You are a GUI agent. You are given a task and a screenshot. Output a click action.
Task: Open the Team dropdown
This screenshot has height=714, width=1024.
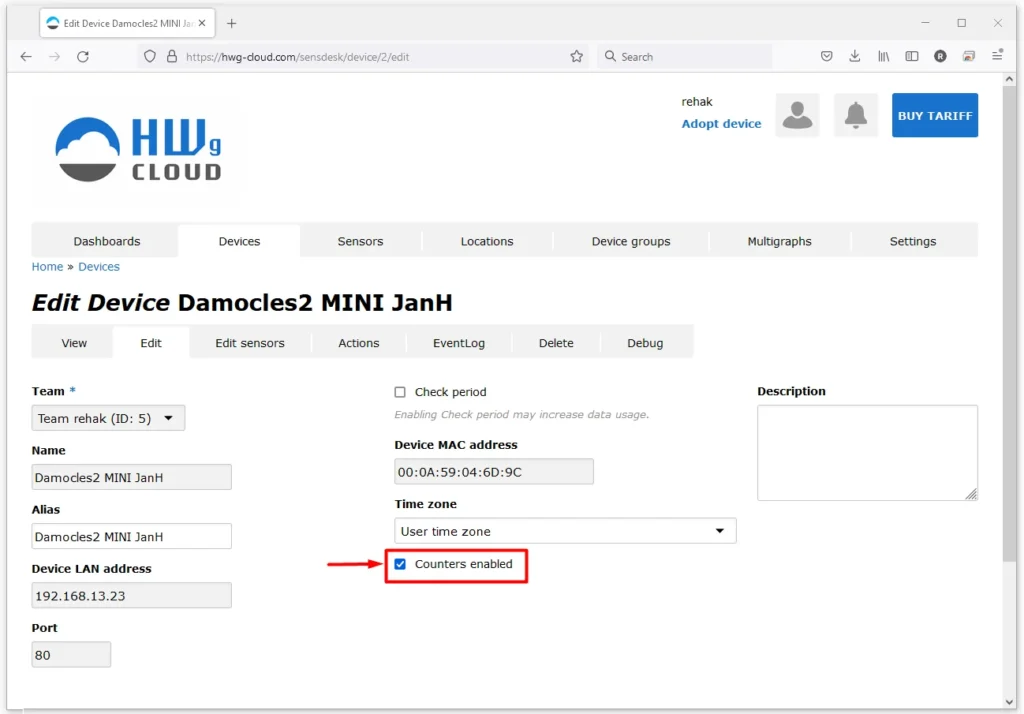[108, 418]
